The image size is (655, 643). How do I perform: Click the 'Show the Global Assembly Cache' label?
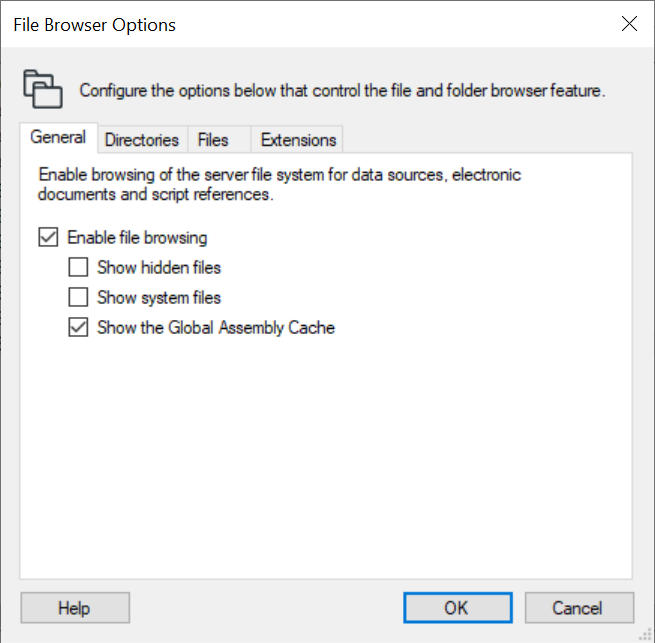216,327
